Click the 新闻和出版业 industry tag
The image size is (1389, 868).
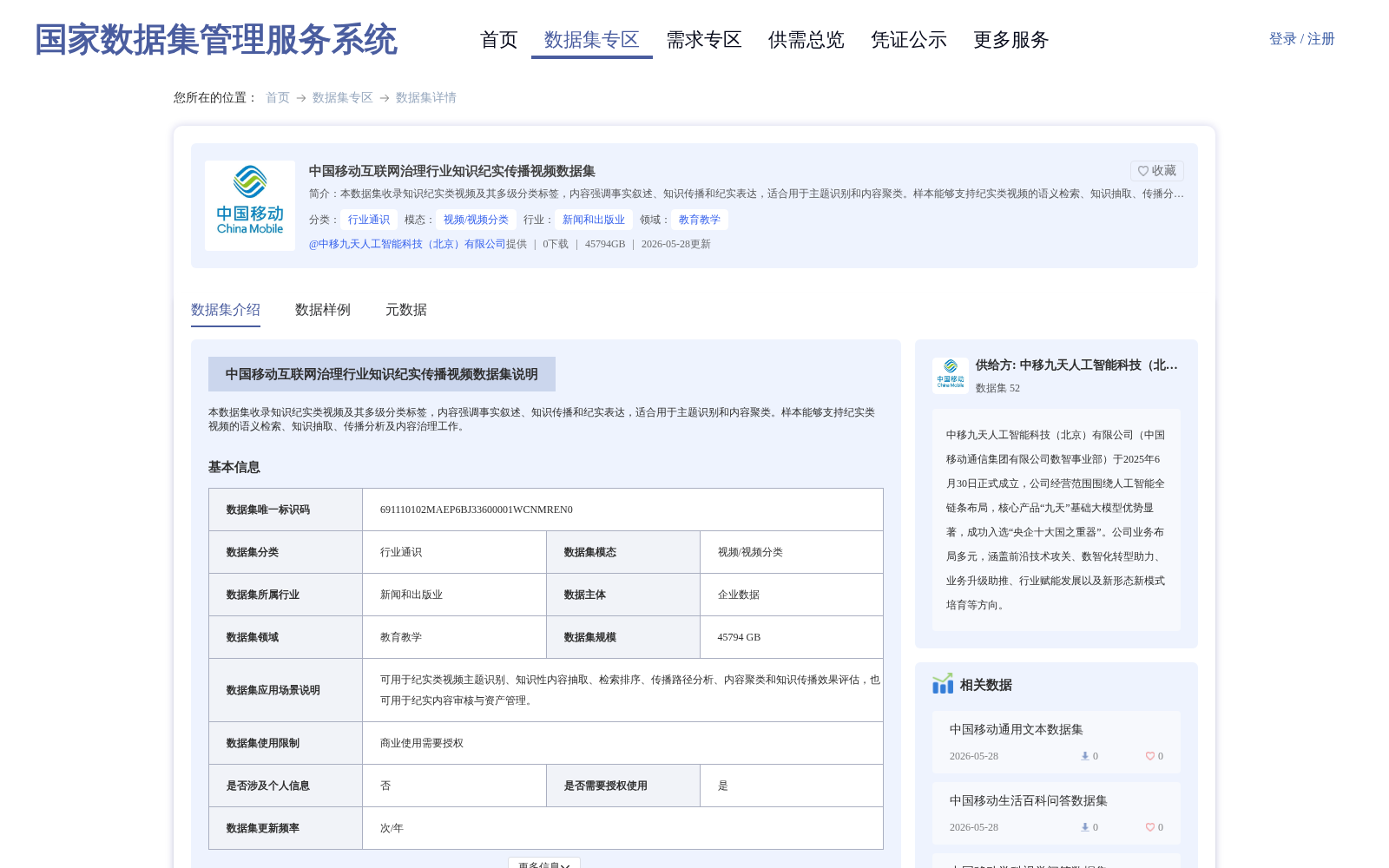[x=594, y=220]
